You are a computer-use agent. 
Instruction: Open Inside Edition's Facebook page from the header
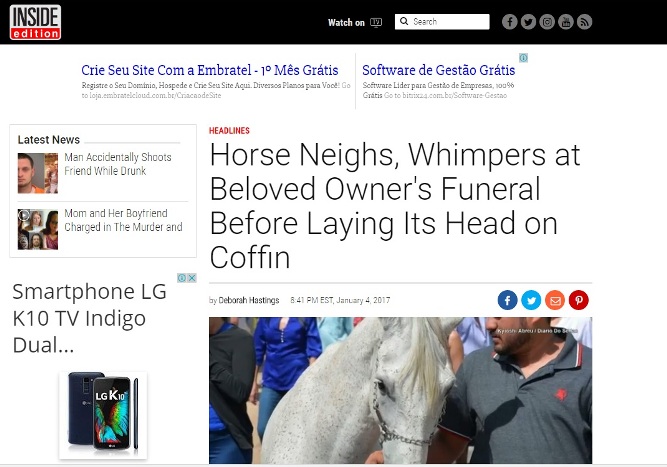(x=509, y=22)
